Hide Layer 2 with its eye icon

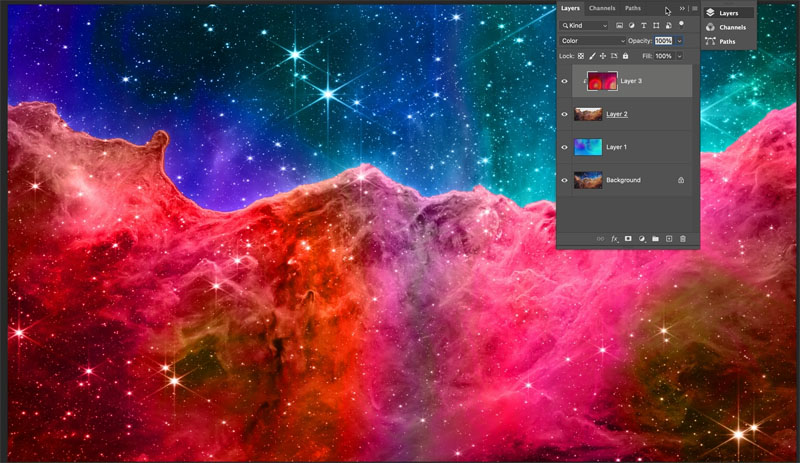(564, 114)
